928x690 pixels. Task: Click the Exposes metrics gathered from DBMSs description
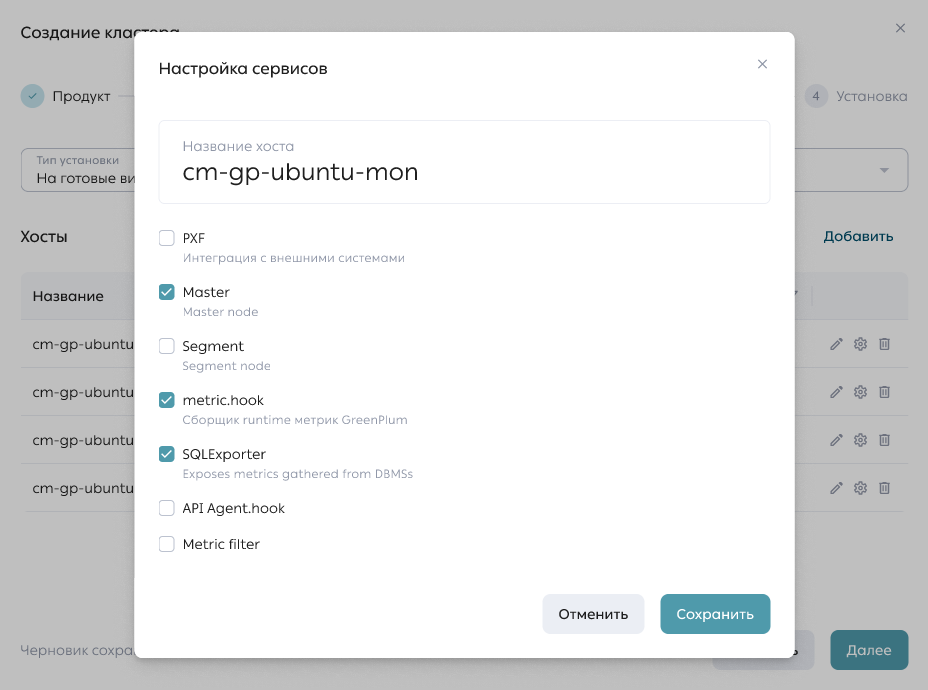[298, 474]
